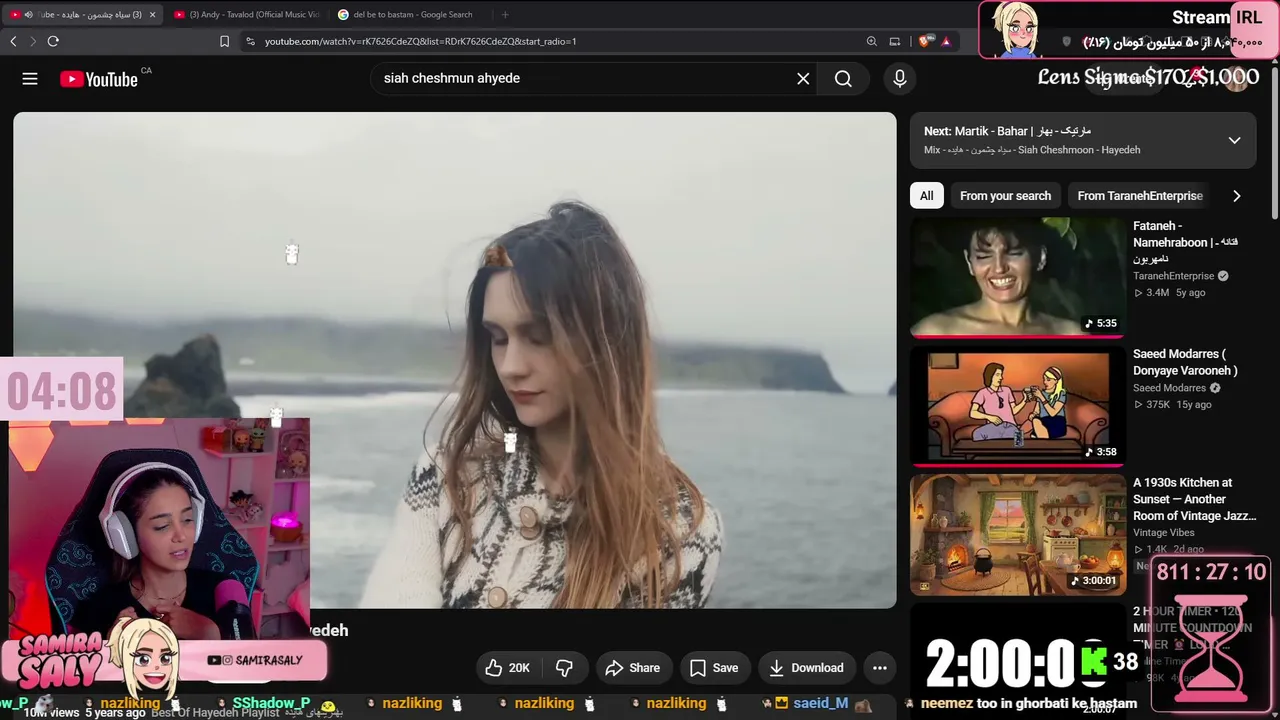Click the main video player

(455, 360)
